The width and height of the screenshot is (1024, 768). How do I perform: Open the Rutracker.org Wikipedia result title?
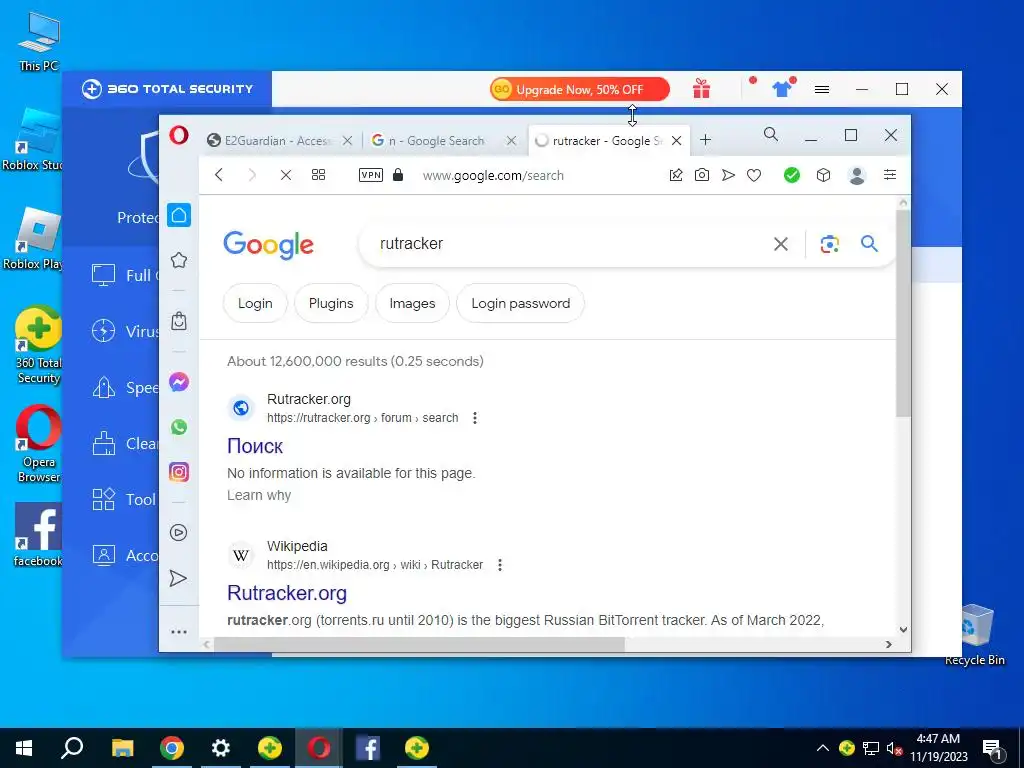tap(287, 593)
